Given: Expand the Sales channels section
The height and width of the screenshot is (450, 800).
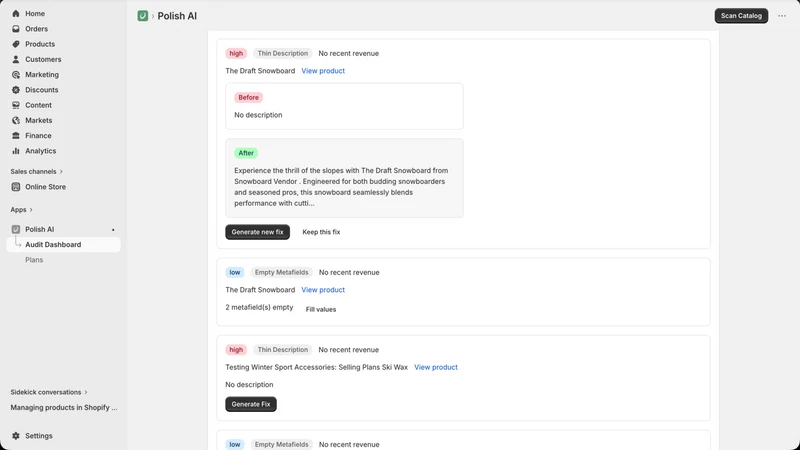Looking at the screenshot, I should click(x=36, y=171).
